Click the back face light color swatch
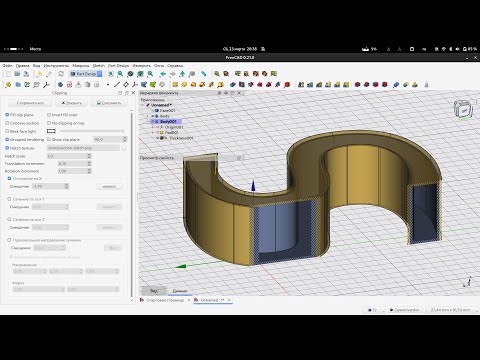Image resolution: width=480 pixels, height=360 pixels. [x=51, y=131]
